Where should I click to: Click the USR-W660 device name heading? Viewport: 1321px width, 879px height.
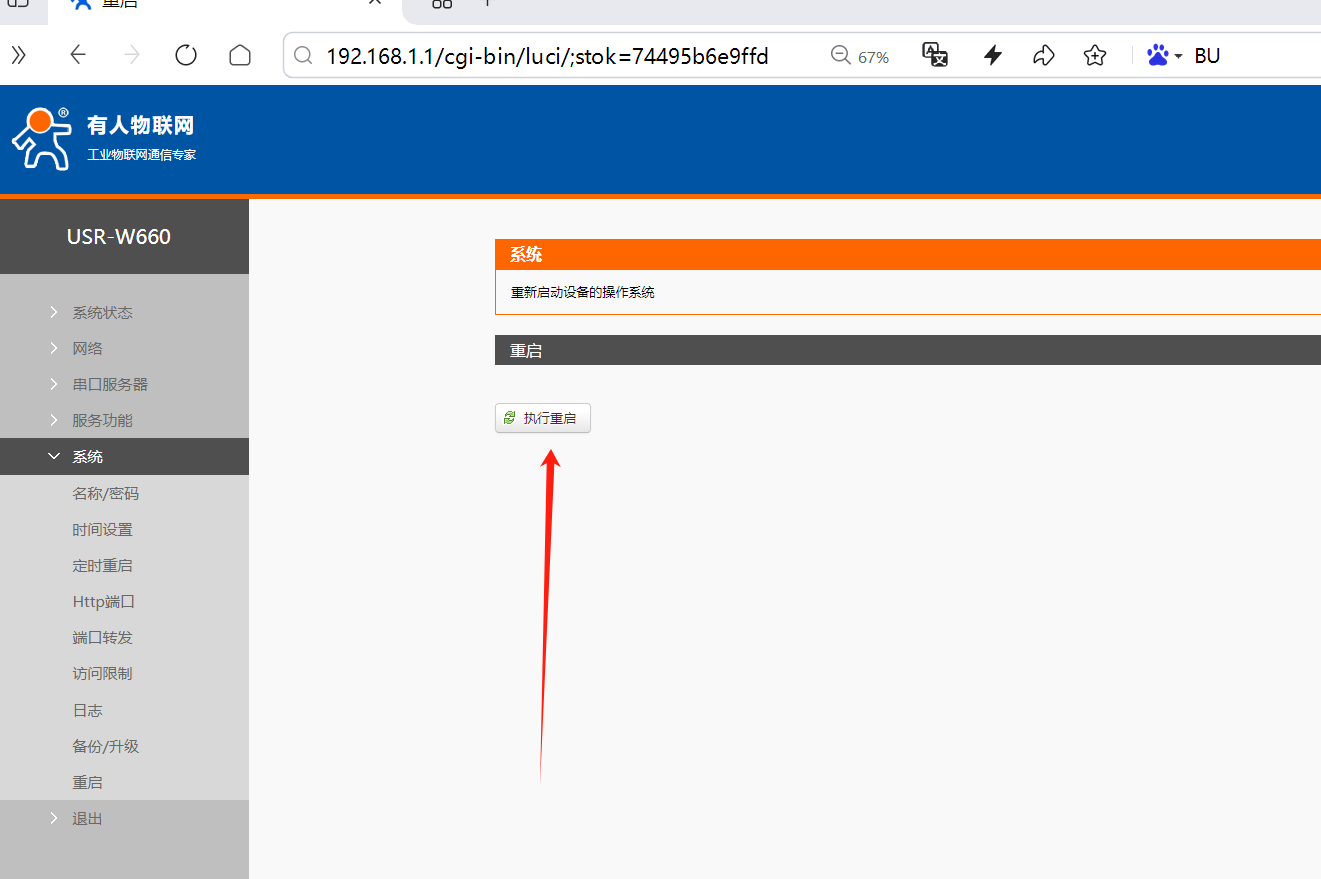119,237
